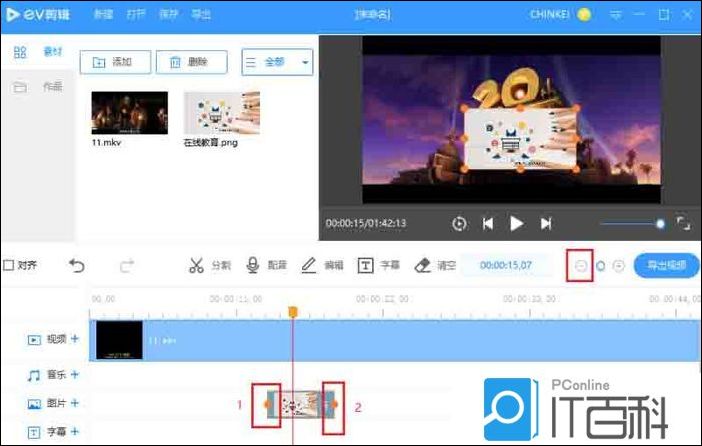Click the loop/replay icon in player controls
The image size is (702, 446).
point(459,223)
